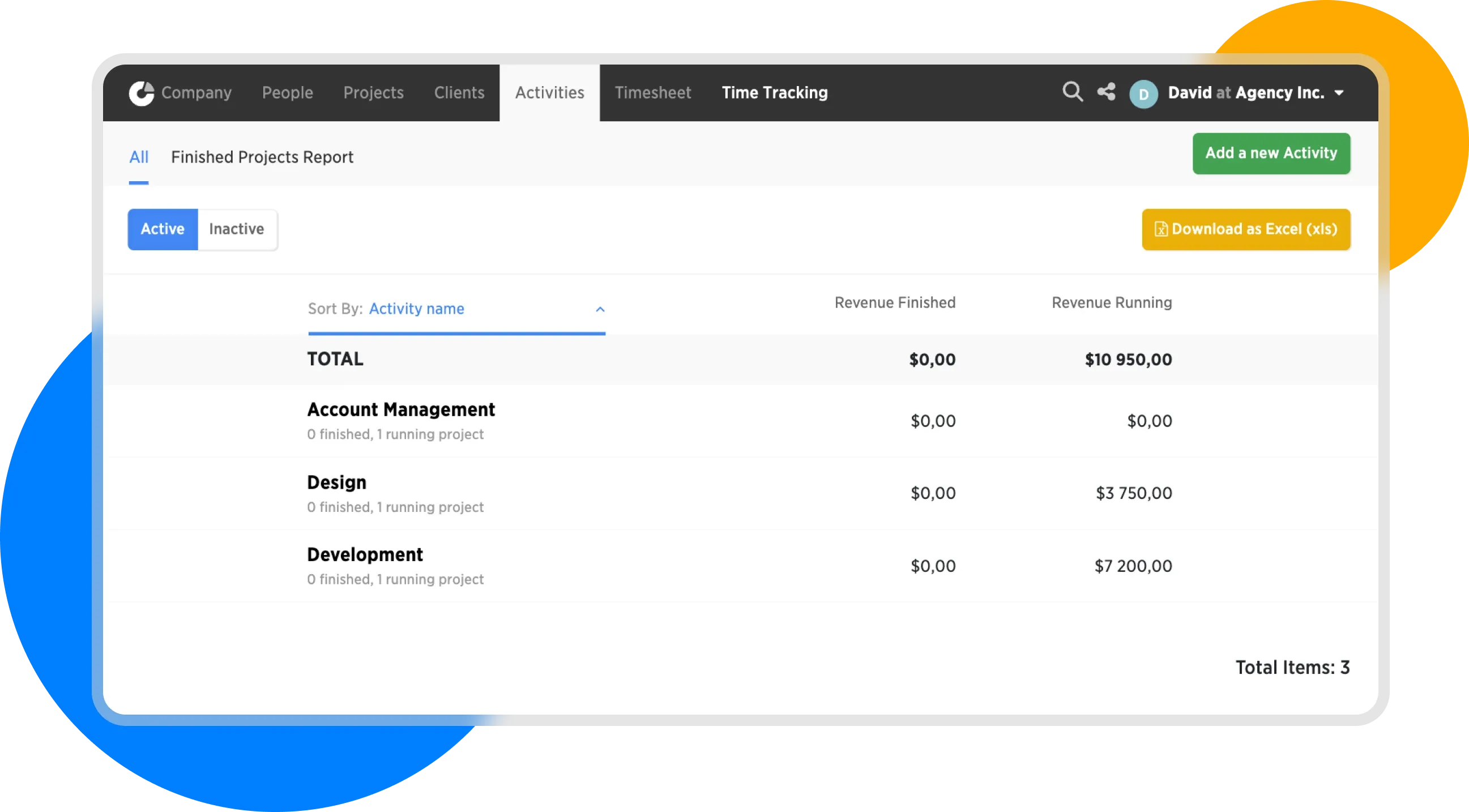Toggle the Active filter on

163,229
